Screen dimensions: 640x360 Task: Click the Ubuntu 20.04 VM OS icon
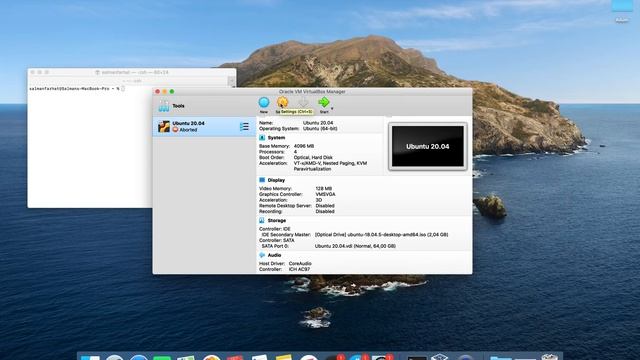point(164,127)
